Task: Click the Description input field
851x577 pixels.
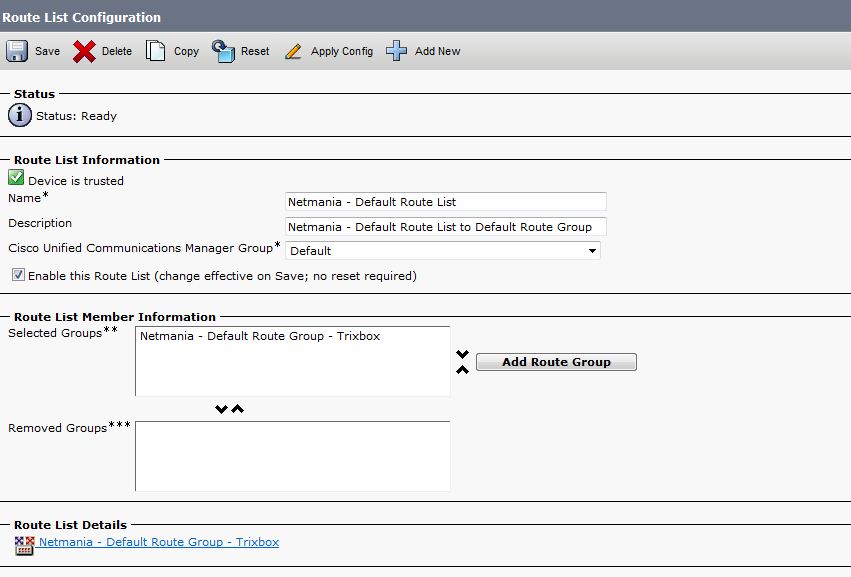Action: click(446, 226)
